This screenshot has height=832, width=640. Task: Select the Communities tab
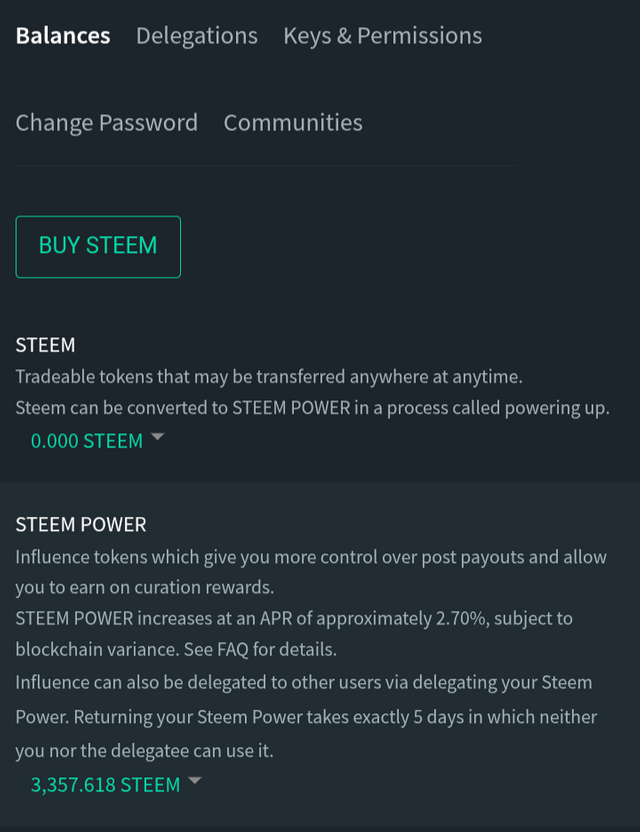293,123
